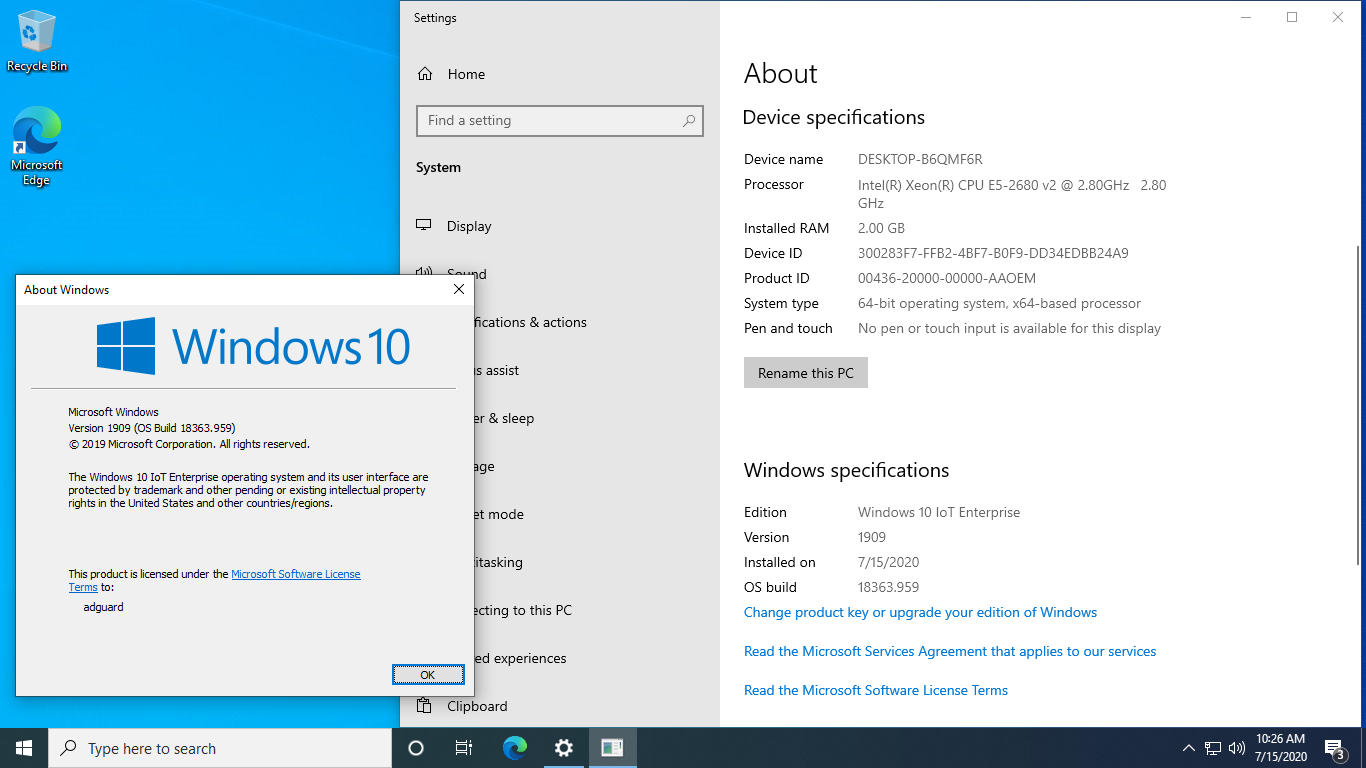Click the Display monitor icon in sidebar

424,226
